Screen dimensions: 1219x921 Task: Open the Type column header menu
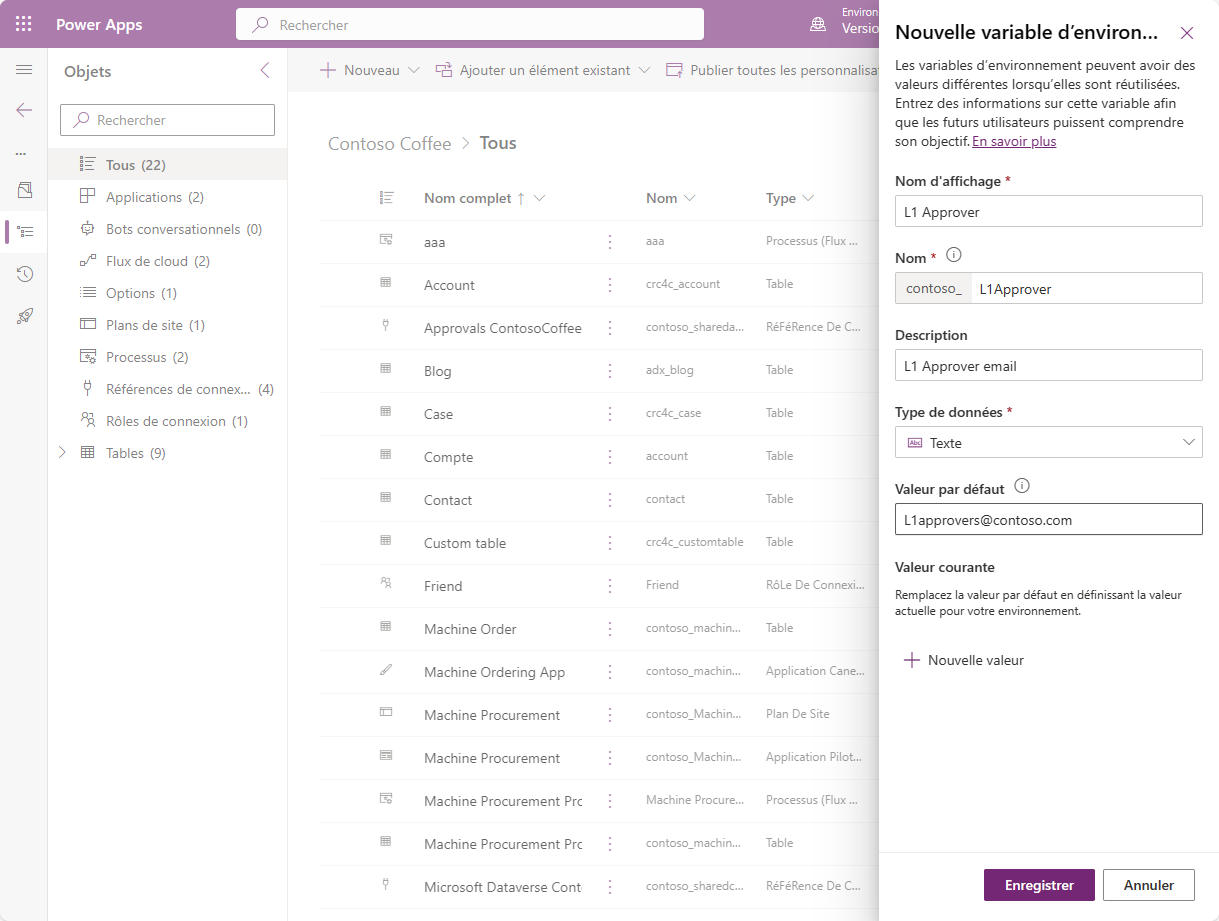coord(790,198)
